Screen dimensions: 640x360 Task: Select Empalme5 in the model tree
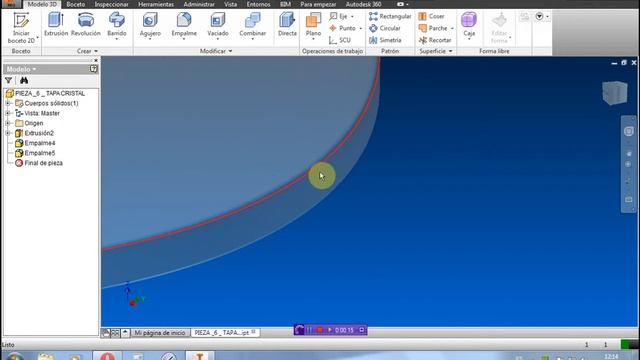39,153
